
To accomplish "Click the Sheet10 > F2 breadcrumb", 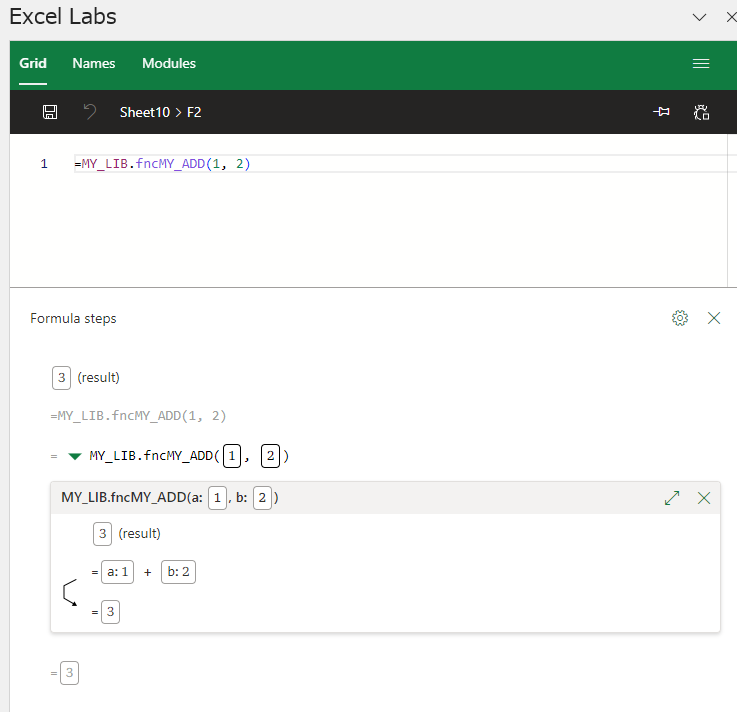I will pyautogui.click(x=160, y=112).
